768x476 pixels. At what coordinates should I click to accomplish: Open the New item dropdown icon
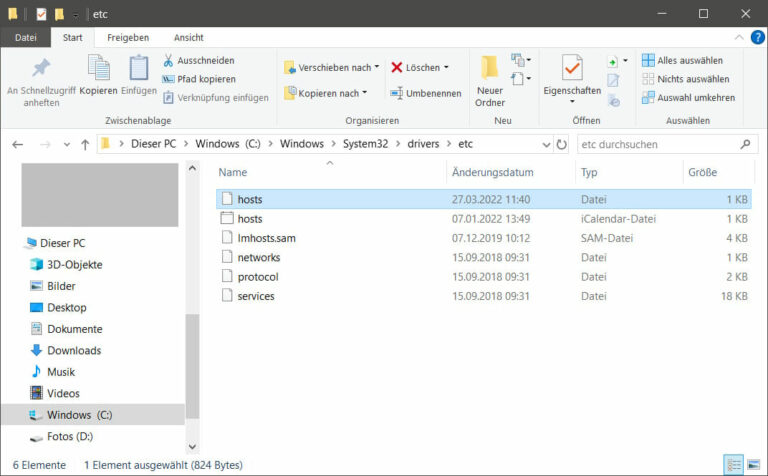point(521,60)
